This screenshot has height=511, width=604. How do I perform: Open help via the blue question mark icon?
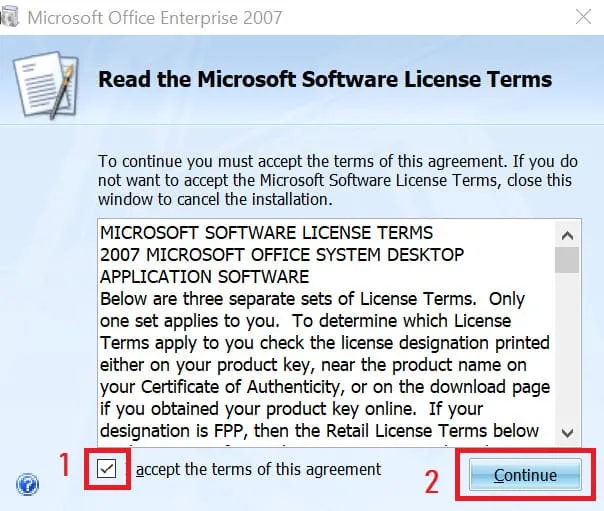tap(27, 484)
